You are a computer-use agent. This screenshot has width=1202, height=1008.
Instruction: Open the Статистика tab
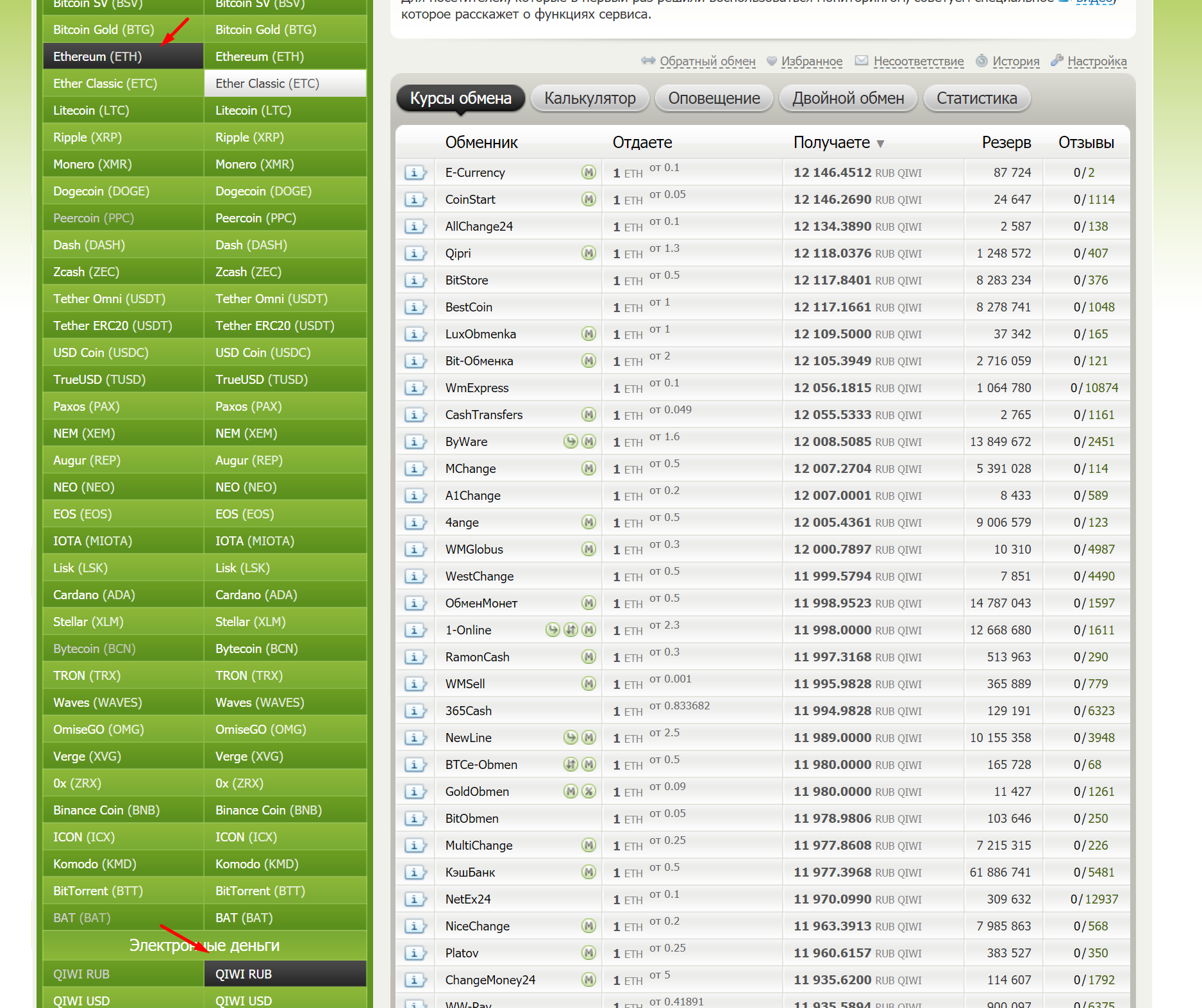(x=976, y=99)
